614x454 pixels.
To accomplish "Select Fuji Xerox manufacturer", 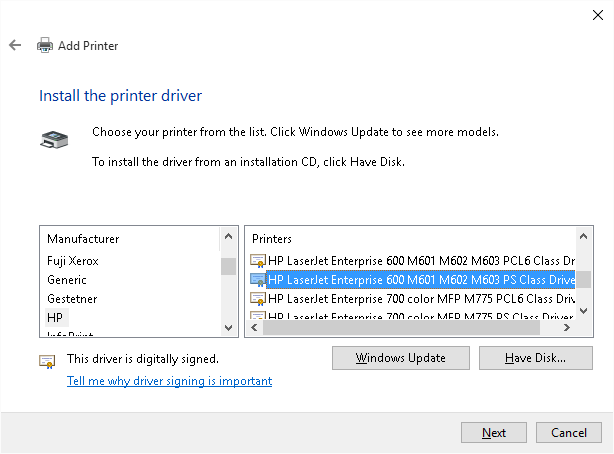I will pyautogui.click(x=73, y=261).
